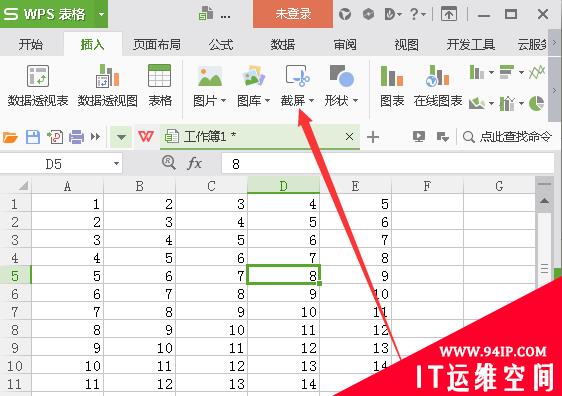Insert a pie chart icon
562x396 pixels.
(x=536, y=104)
